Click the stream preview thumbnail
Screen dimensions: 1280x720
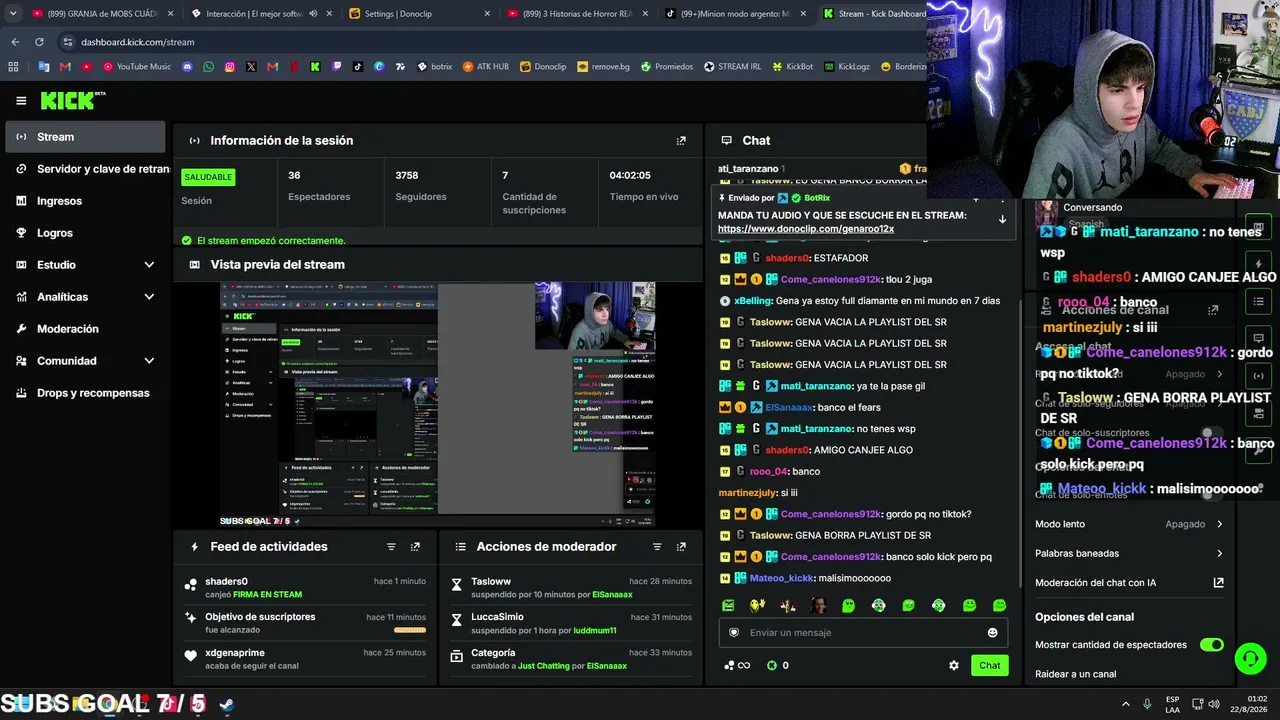(438, 405)
